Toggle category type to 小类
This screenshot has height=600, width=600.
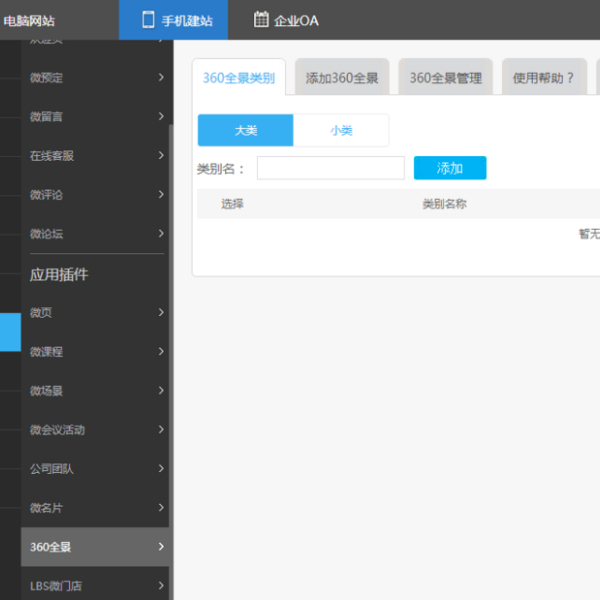click(x=341, y=130)
